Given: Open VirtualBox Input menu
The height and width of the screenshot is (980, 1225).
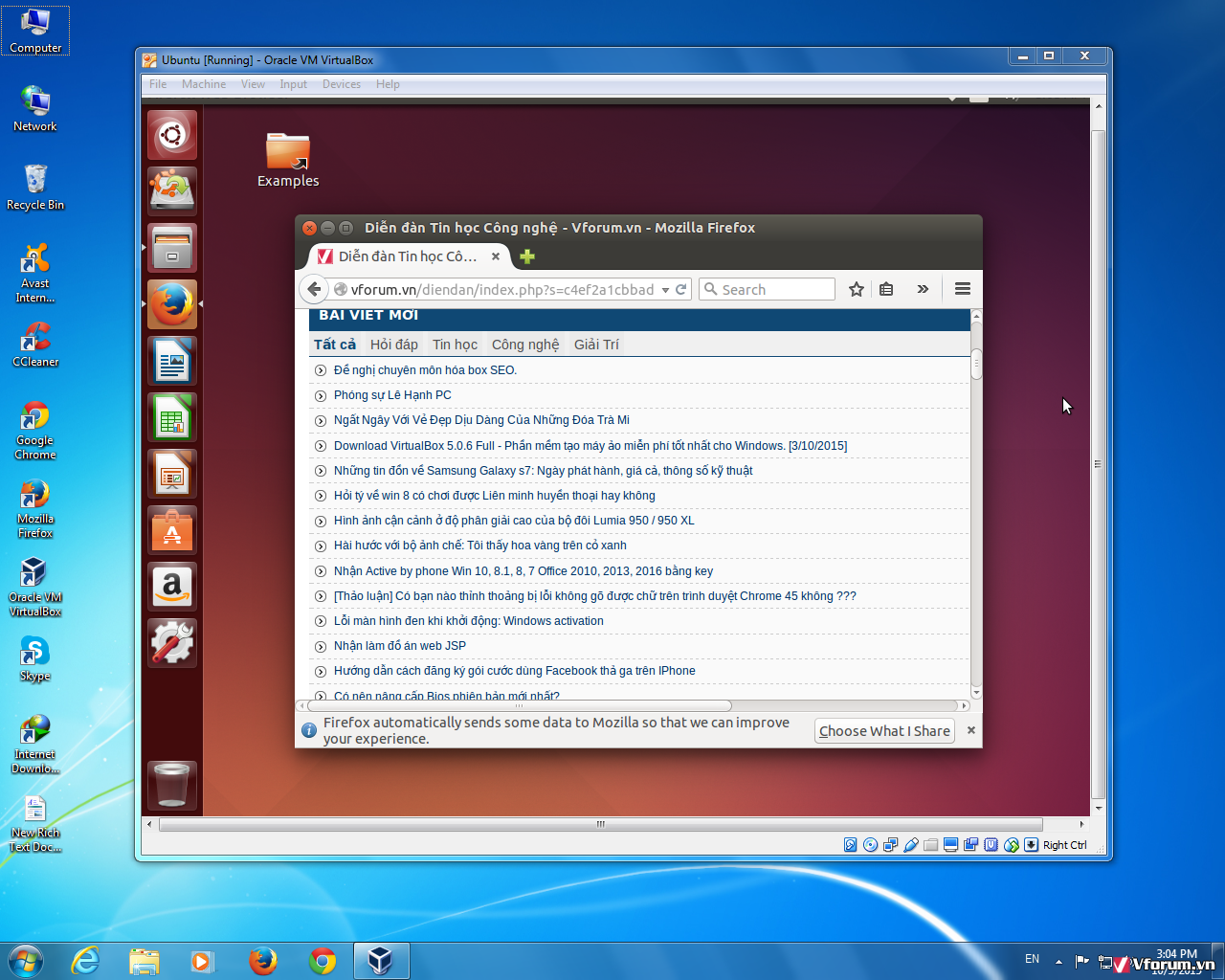Looking at the screenshot, I should [x=294, y=84].
